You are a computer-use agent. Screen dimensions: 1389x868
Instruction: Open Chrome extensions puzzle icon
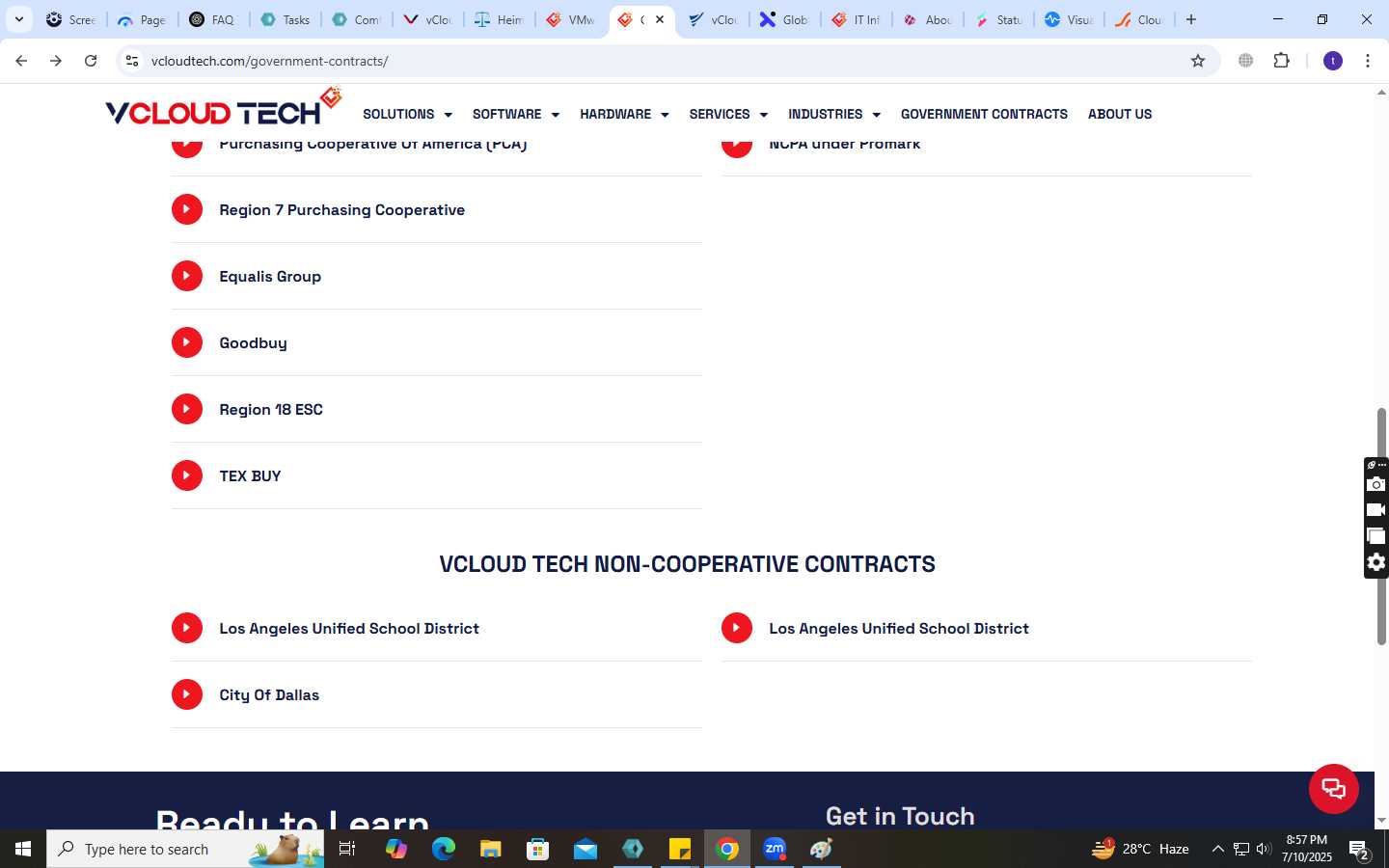point(1281,61)
